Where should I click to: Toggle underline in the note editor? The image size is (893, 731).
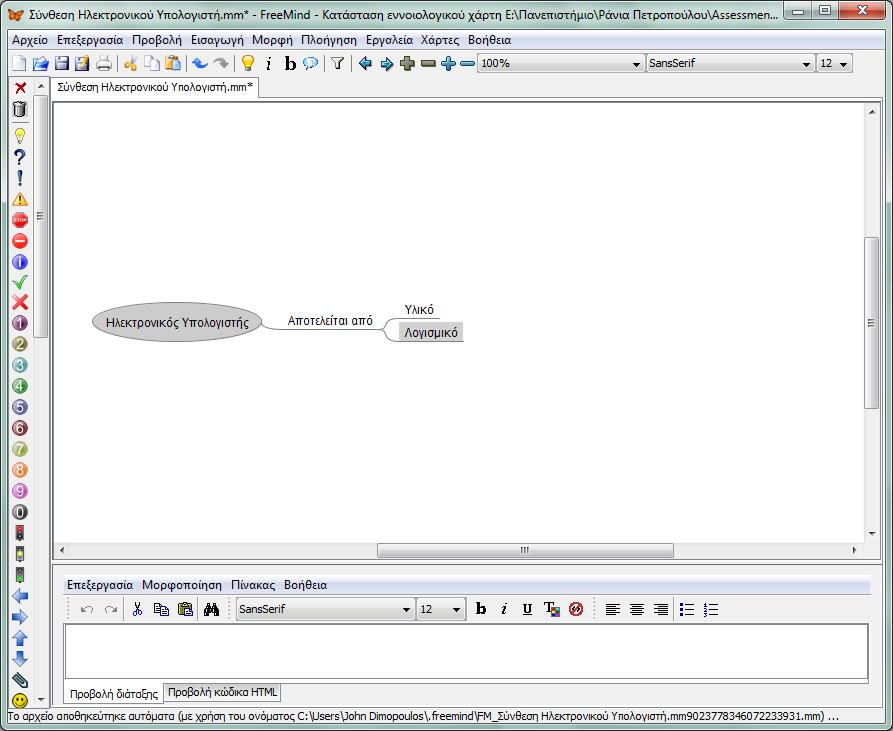(527, 609)
